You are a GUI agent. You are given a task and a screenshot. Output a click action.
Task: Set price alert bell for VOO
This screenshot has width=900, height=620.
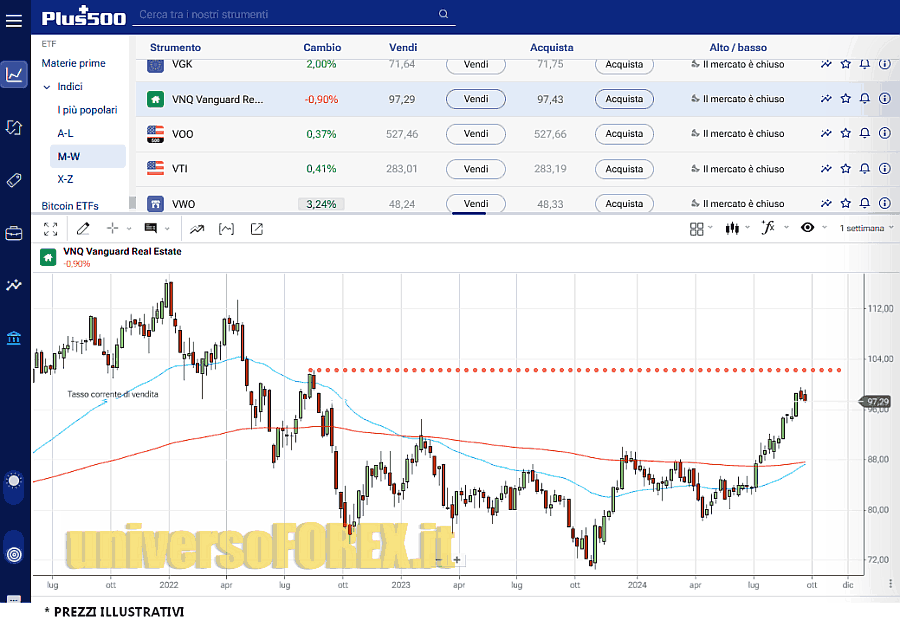[865, 134]
